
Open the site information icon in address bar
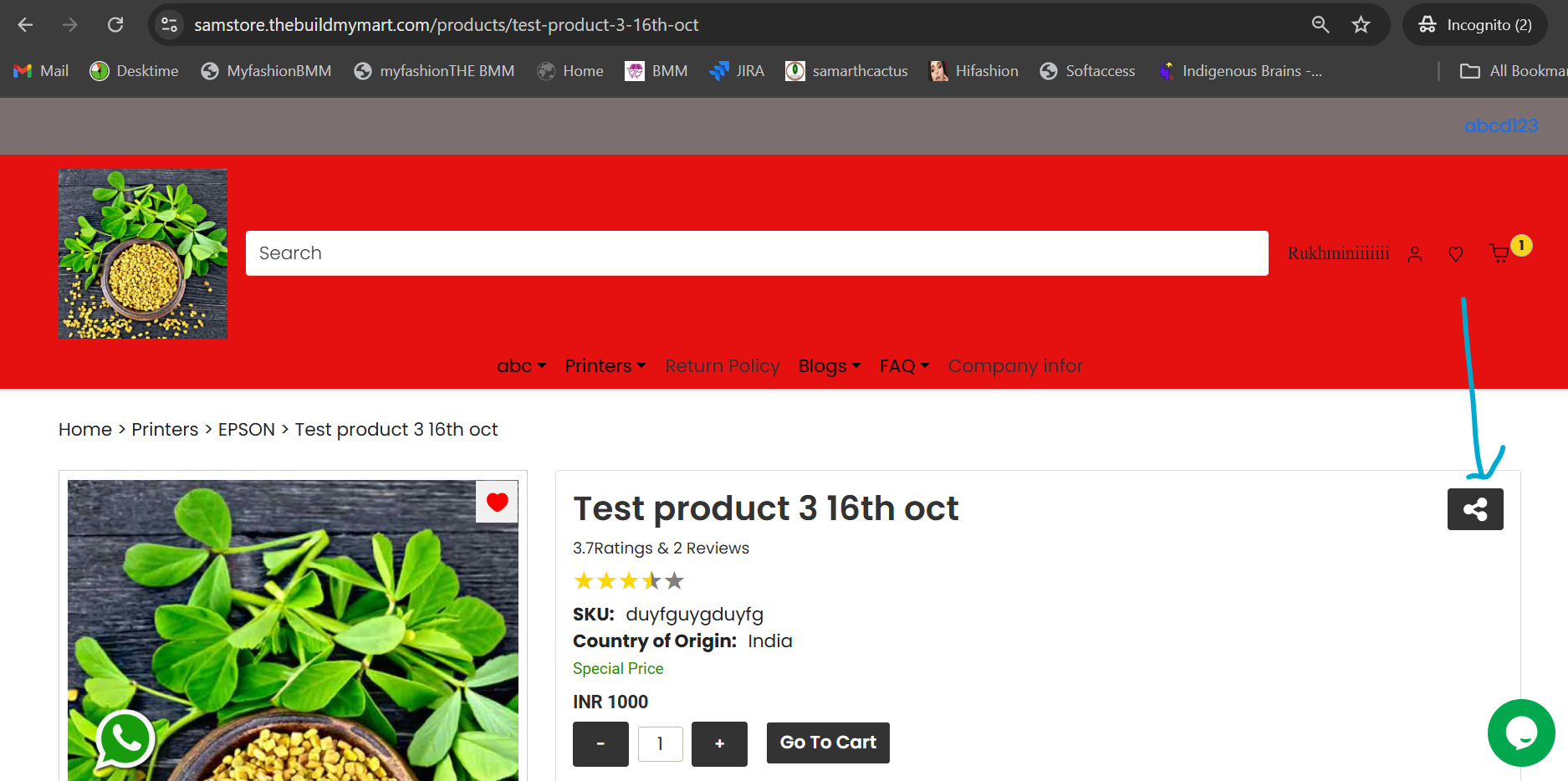(x=169, y=25)
